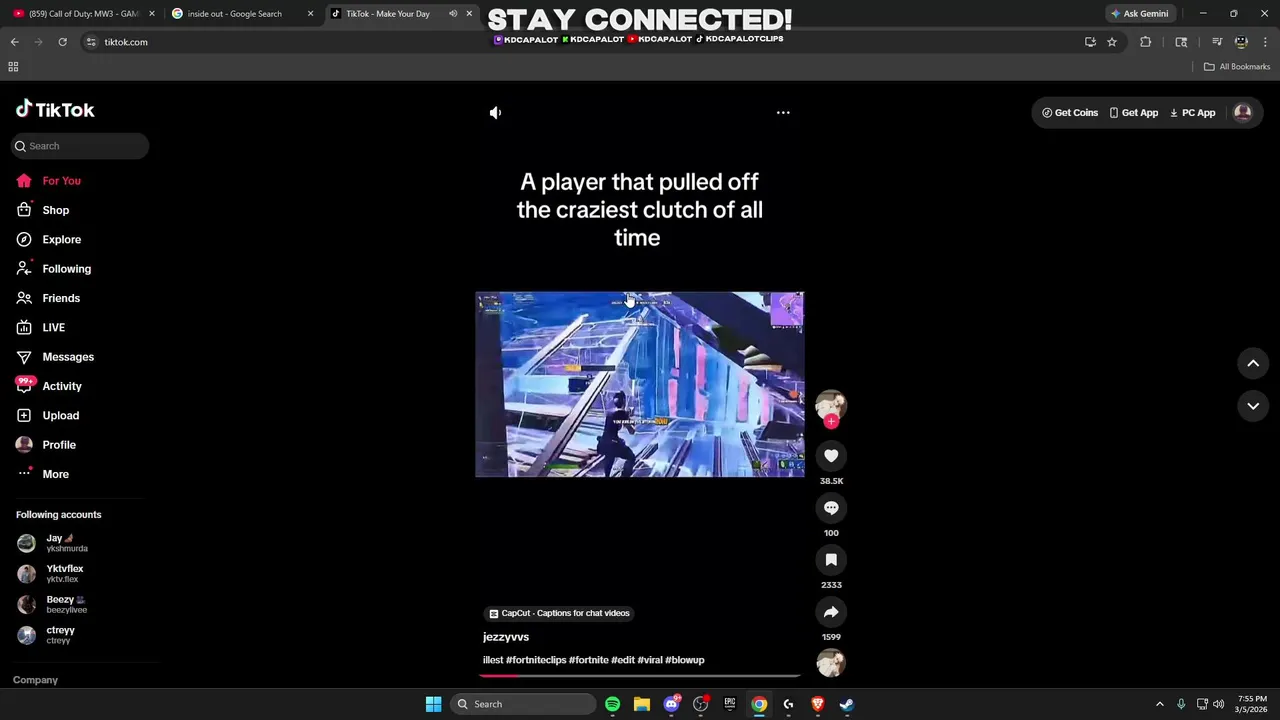The width and height of the screenshot is (1280, 720).
Task: Go to next video with down chevron
Action: 1253,406
